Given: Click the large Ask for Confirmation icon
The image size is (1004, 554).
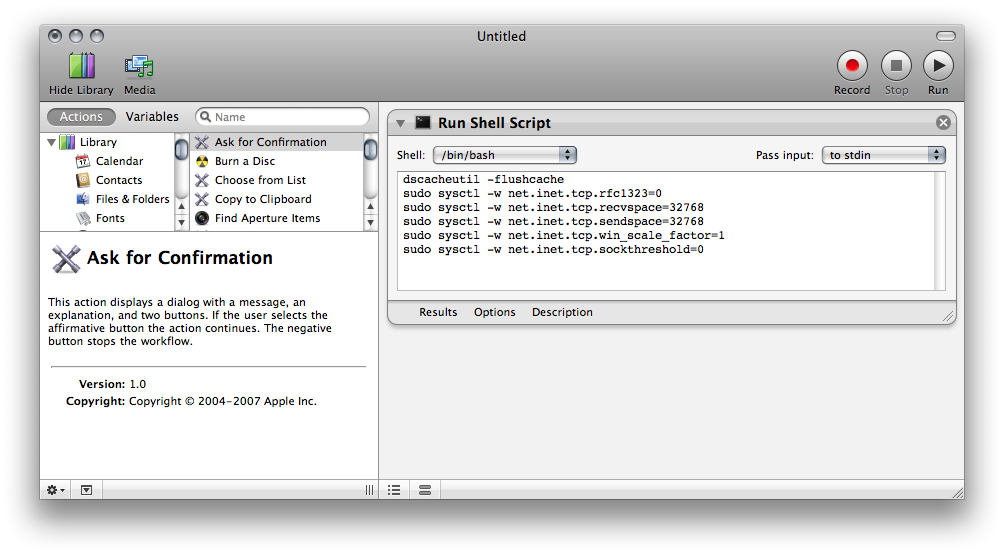Looking at the screenshot, I should tap(66, 259).
